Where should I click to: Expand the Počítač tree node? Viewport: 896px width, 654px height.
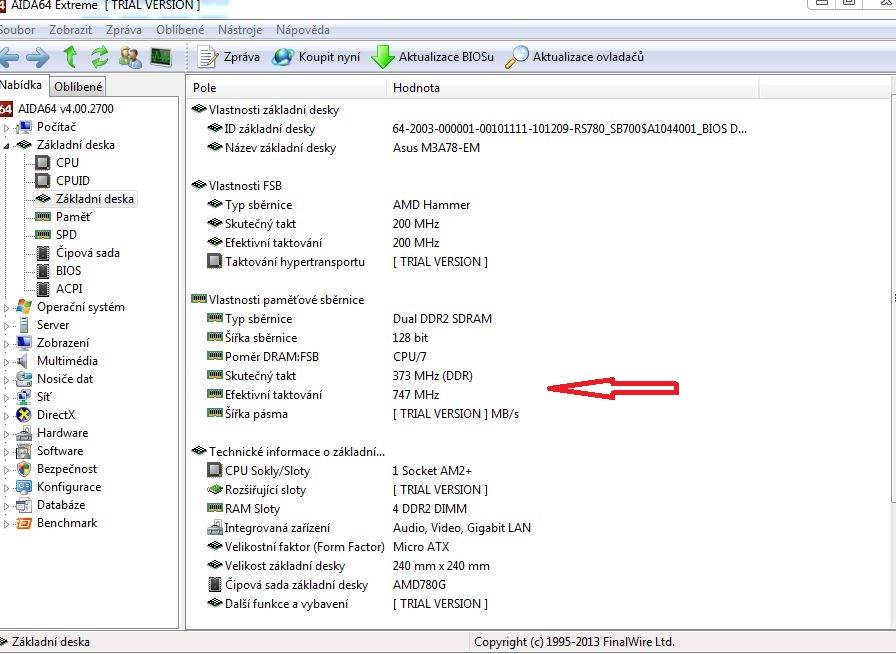(x=6, y=127)
